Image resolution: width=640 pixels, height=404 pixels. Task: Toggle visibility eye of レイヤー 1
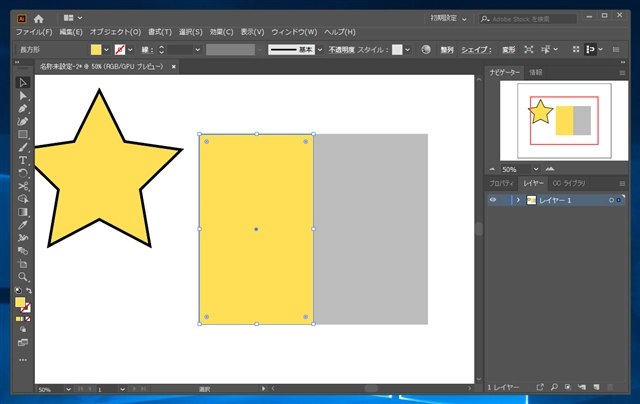coord(493,200)
